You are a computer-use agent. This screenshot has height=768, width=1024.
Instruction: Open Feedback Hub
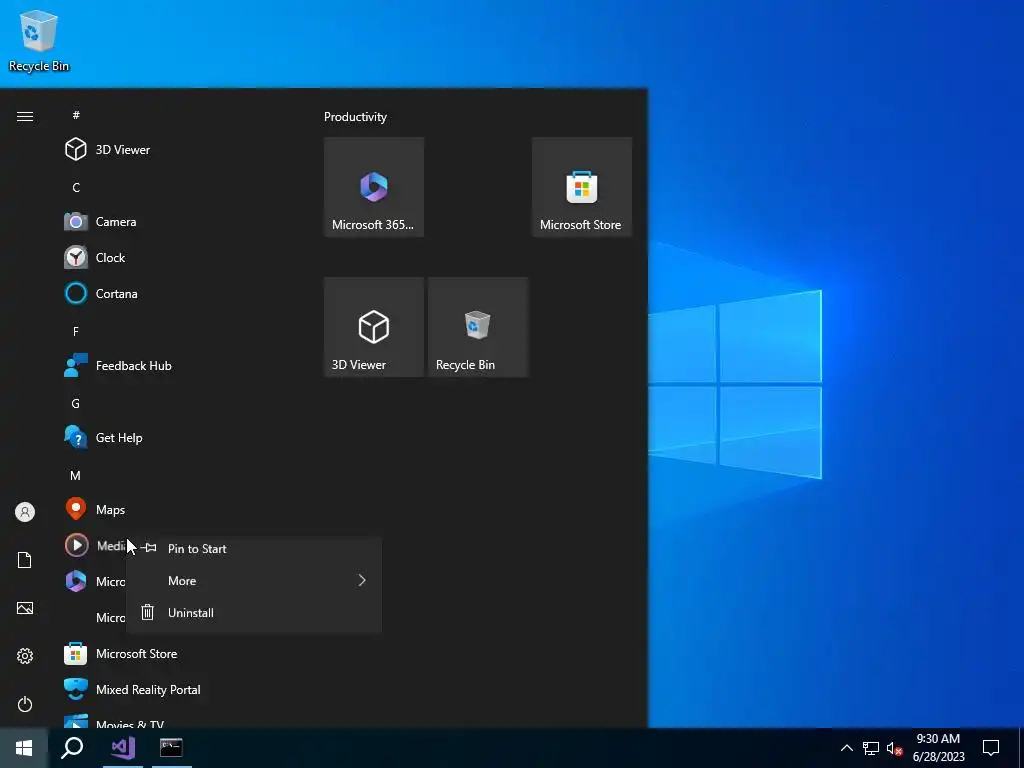(x=118, y=366)
